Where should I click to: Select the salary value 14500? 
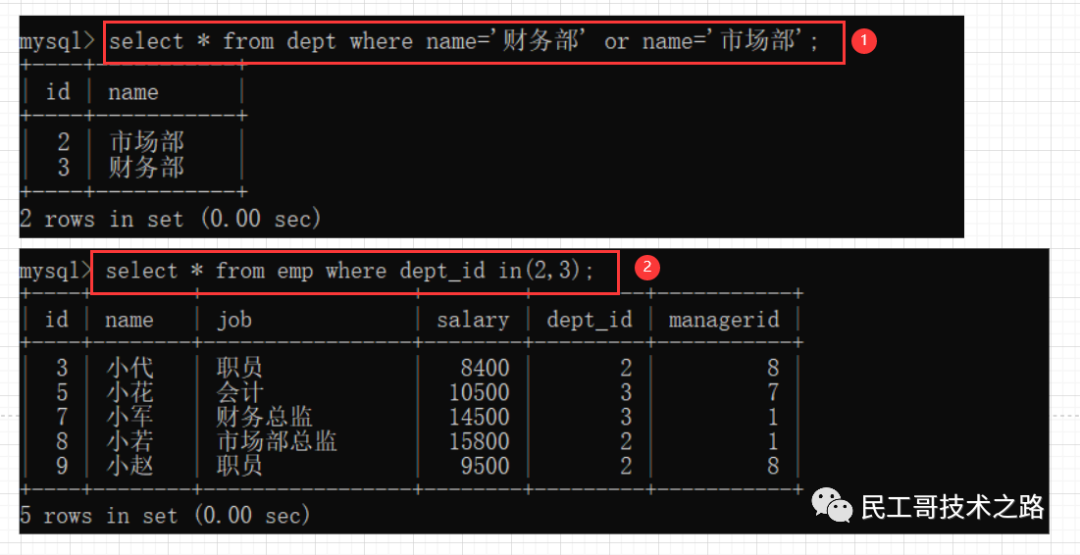[479, 417]
